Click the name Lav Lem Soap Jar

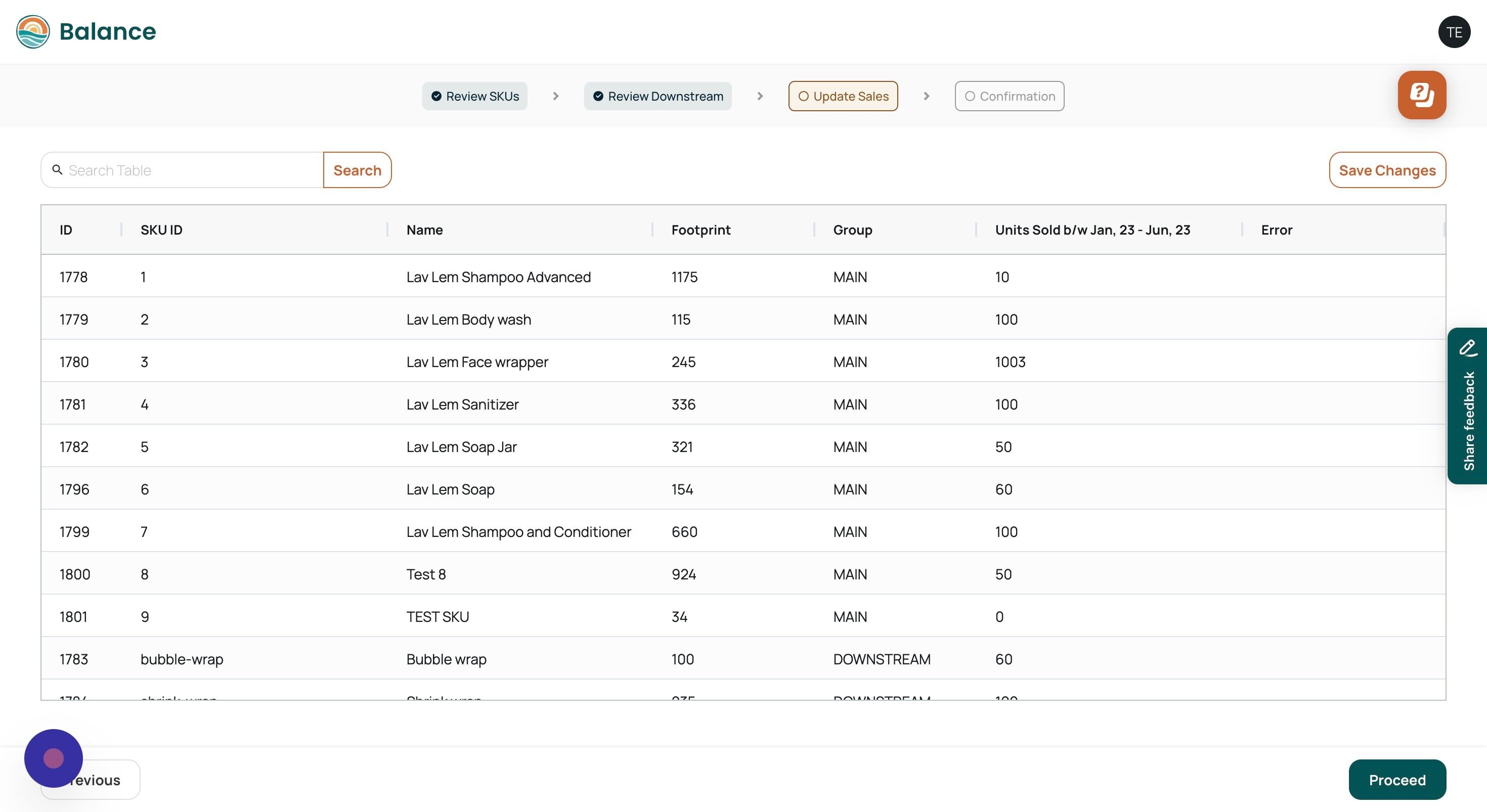(x=461, y=446)
